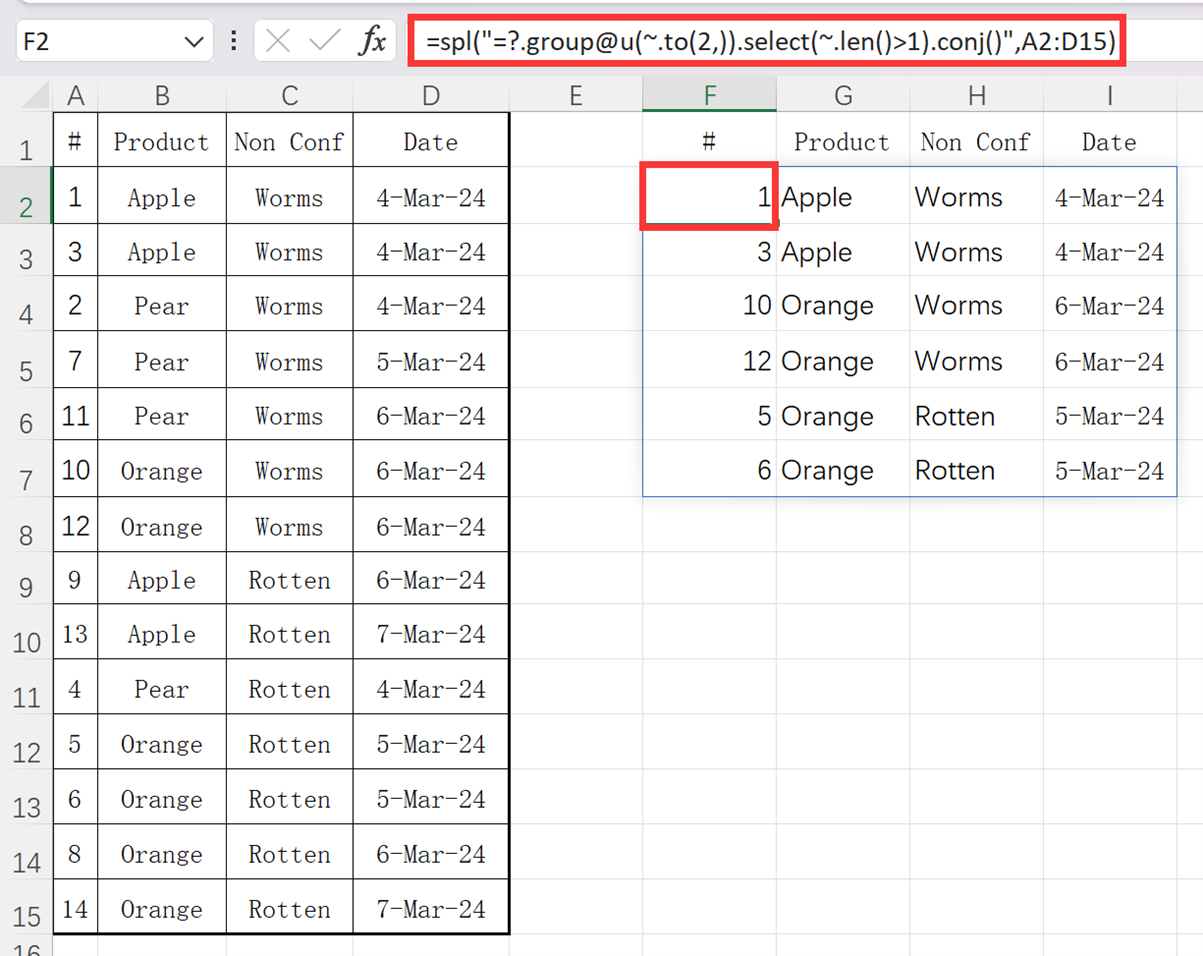Screen dimensions: 1203x956
Task: Click the Product header cell in column B
Action: click(x=161, y=142)
